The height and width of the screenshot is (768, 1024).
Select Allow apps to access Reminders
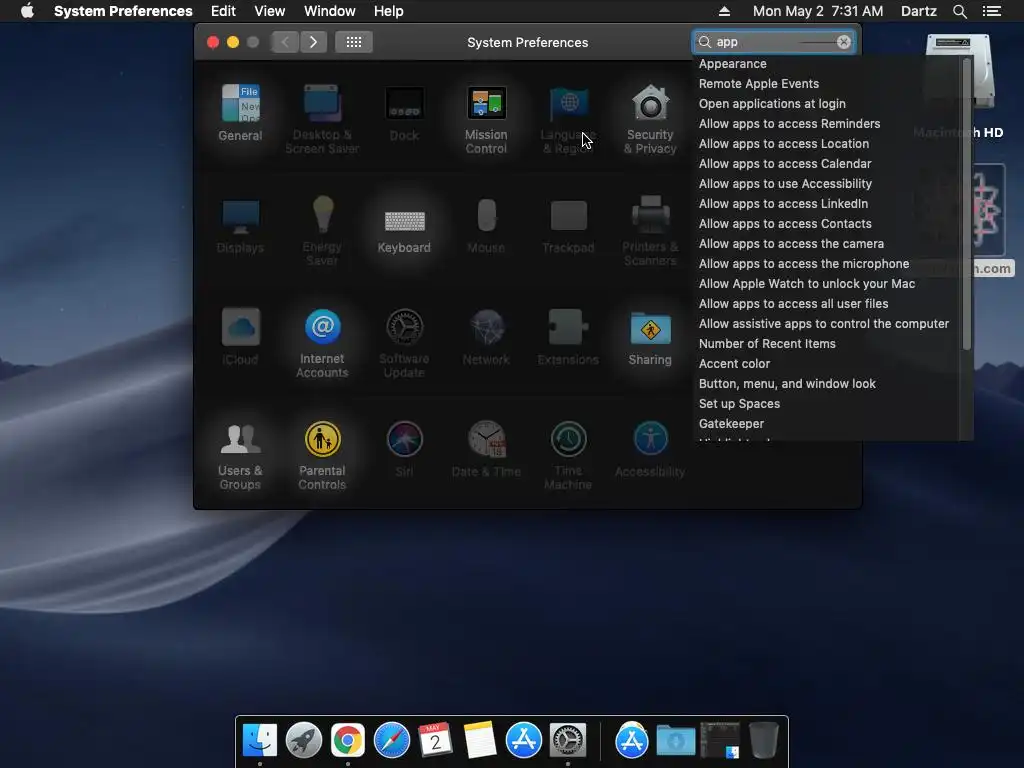tap(790, 123)
